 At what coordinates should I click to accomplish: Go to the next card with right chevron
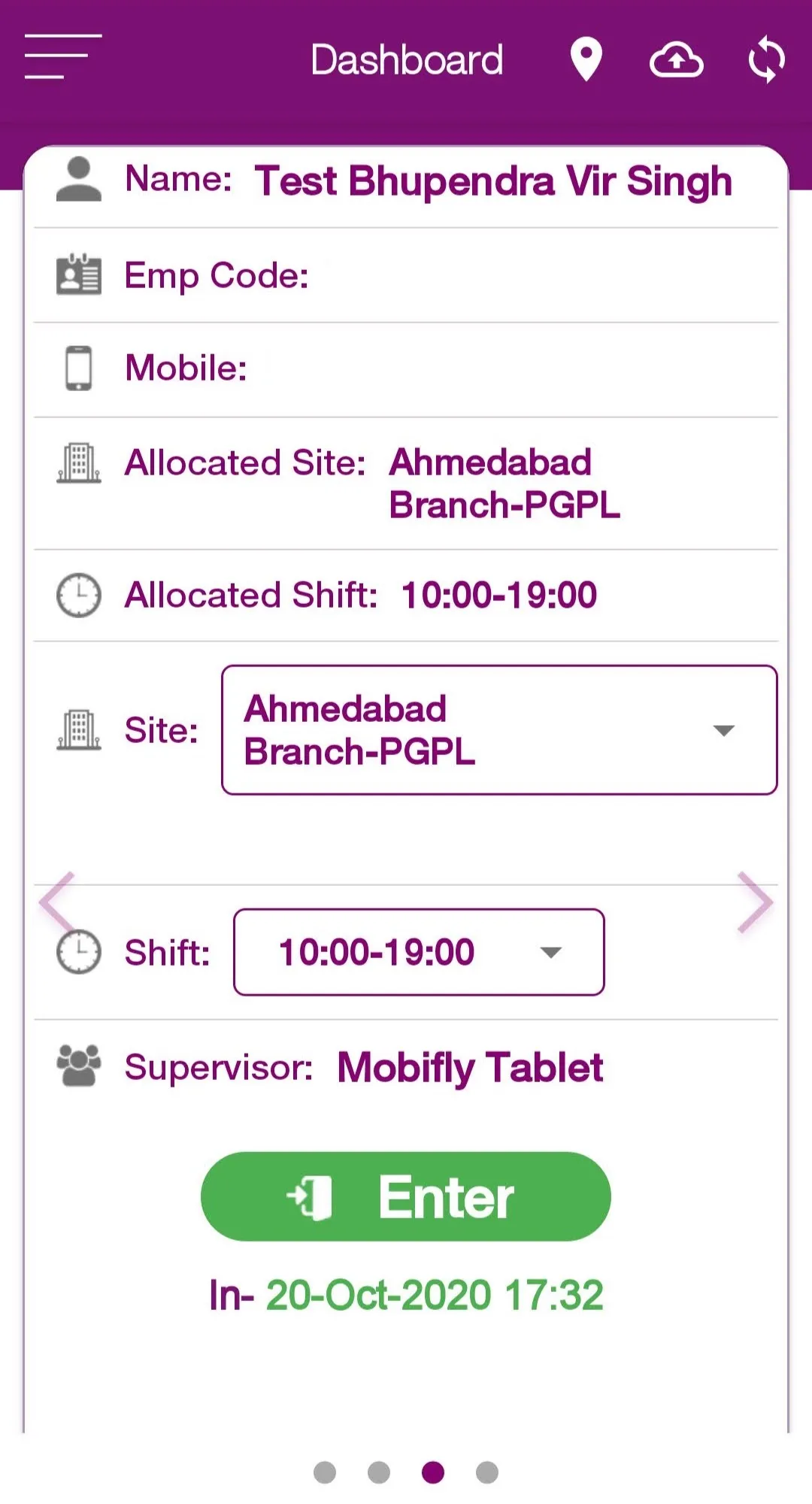point(755,902)
